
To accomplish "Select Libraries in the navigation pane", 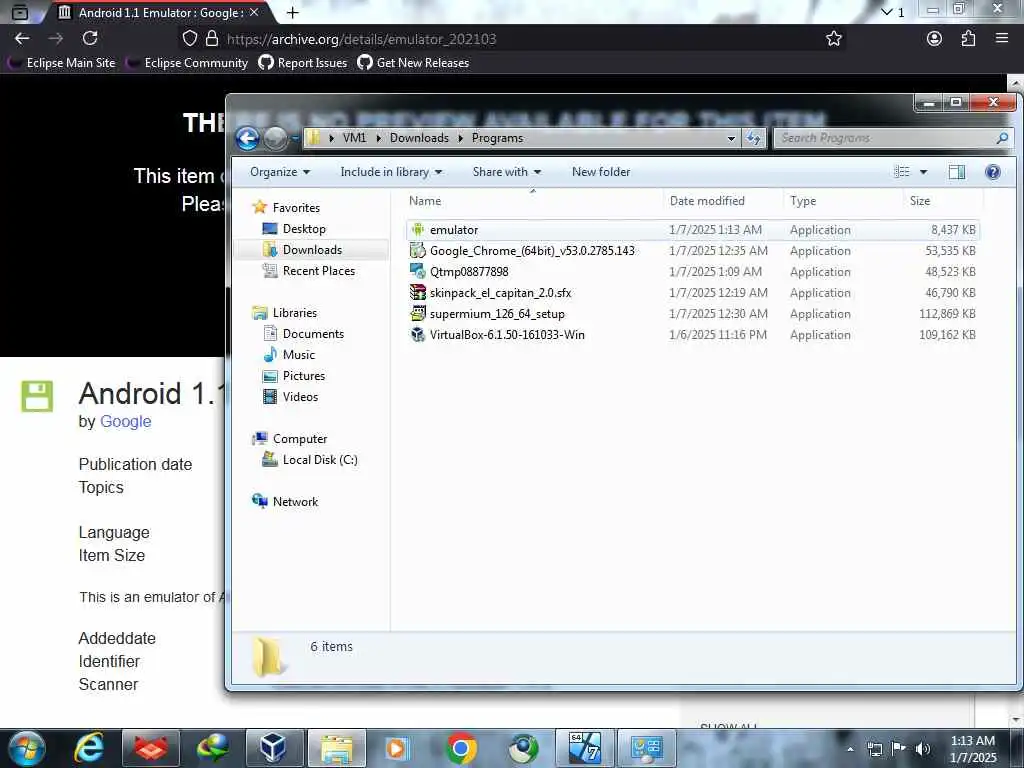I will coord(294,313).
